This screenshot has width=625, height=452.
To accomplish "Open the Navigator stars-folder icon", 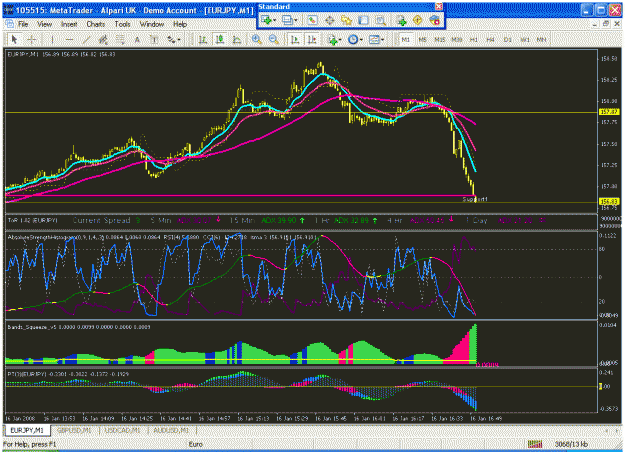I will point(346,20).
